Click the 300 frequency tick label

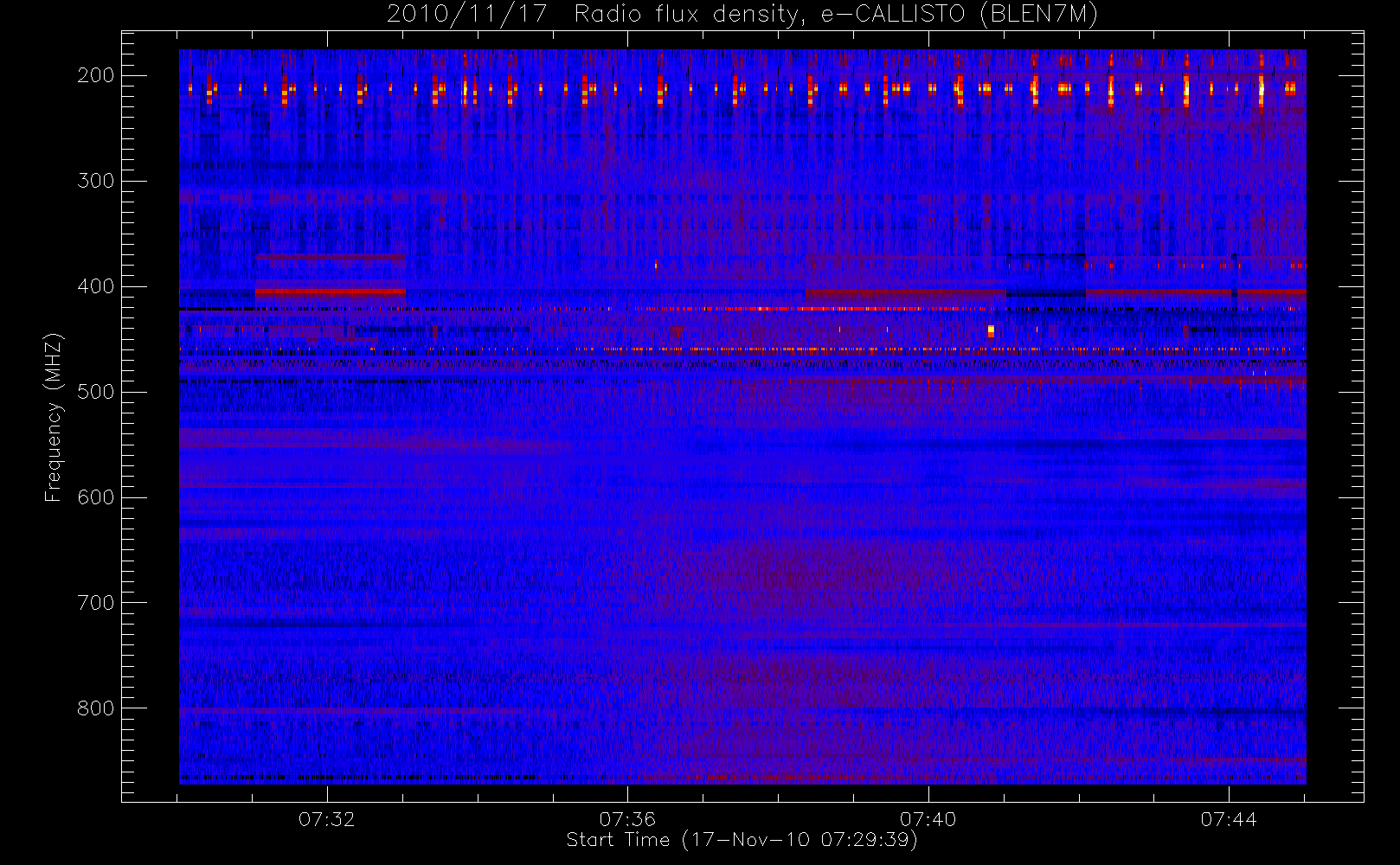95,181
